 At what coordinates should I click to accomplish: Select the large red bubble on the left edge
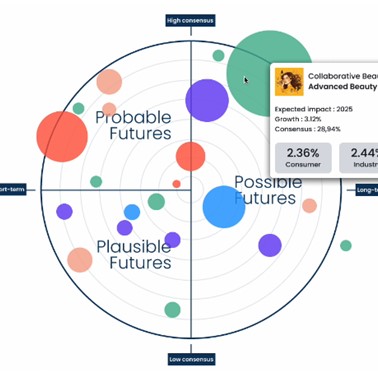62,137
